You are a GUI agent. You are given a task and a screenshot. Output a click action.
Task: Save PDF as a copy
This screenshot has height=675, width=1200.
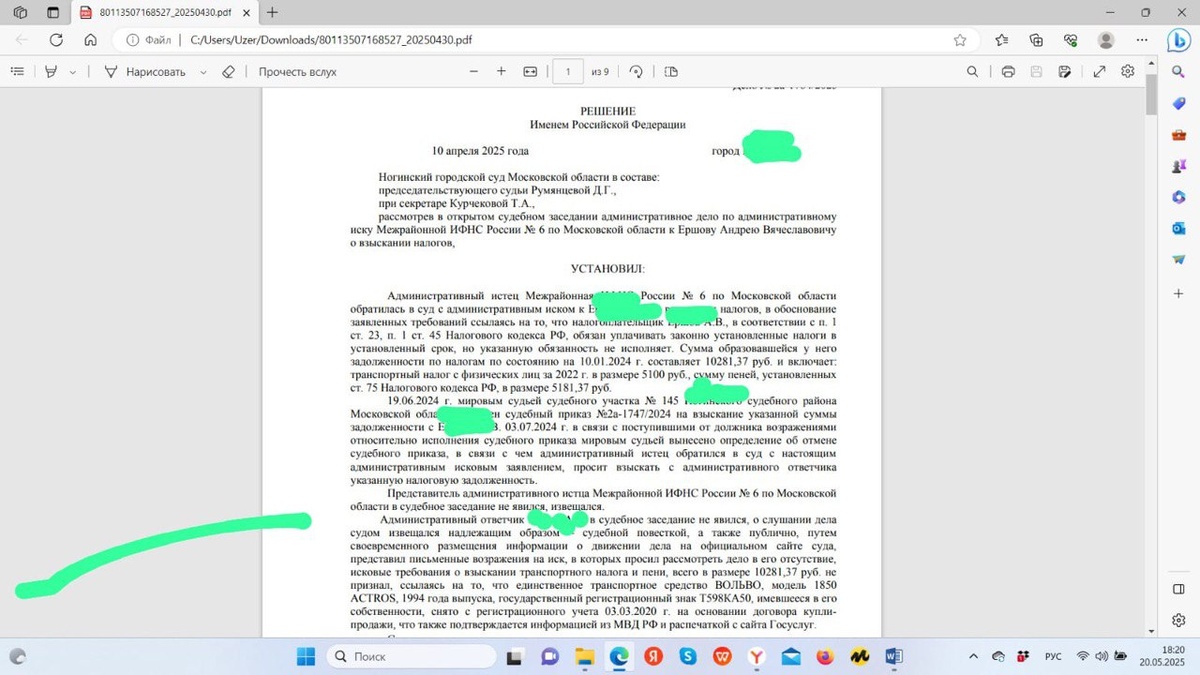point(1065,72)
